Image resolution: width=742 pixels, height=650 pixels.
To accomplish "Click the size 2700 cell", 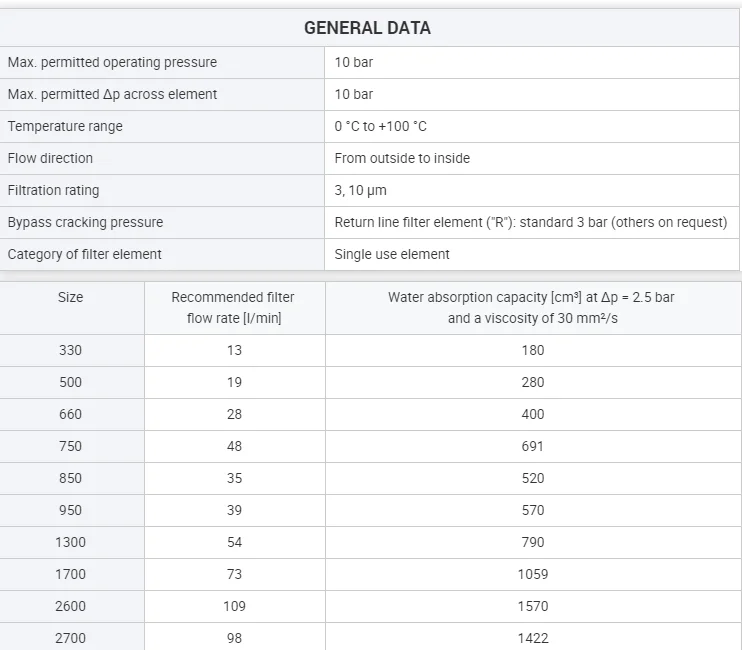I will pos(71,638).
